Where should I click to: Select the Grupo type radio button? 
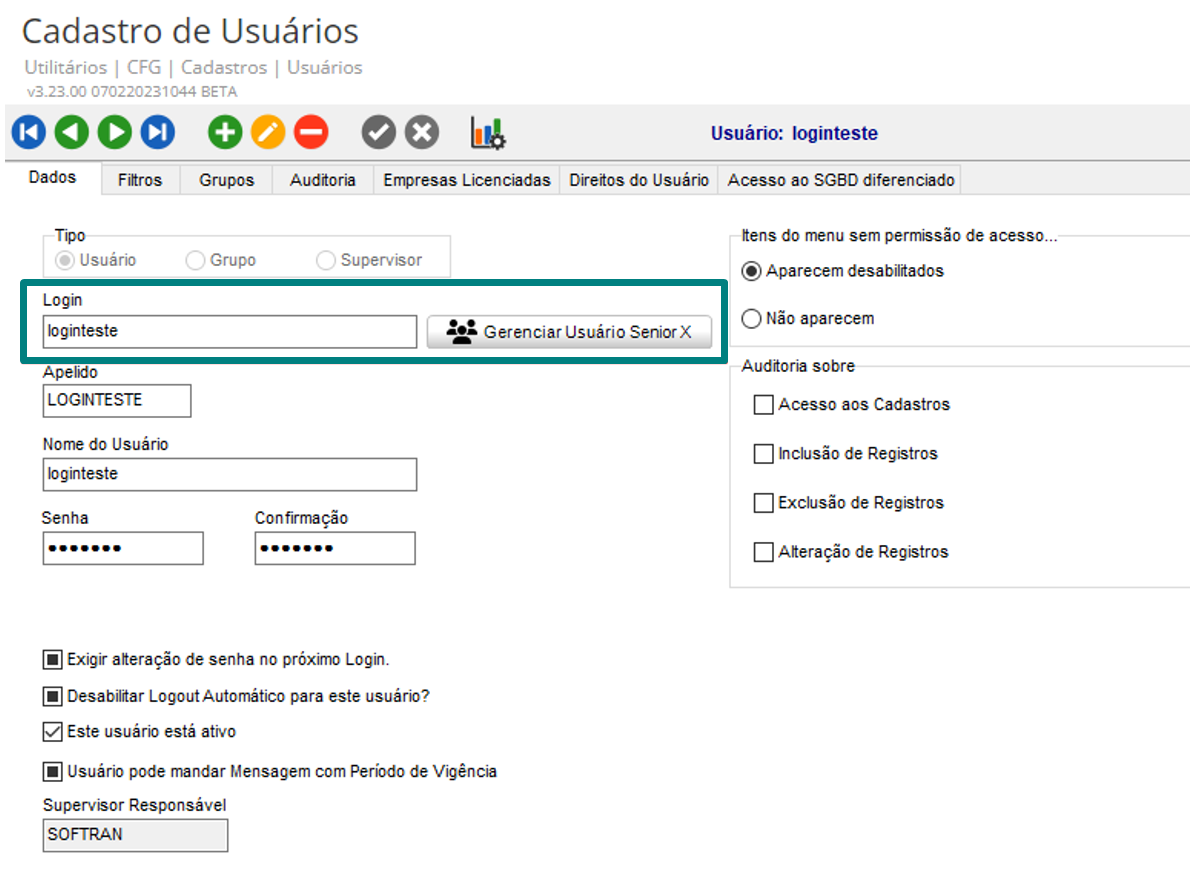(195, 260)
